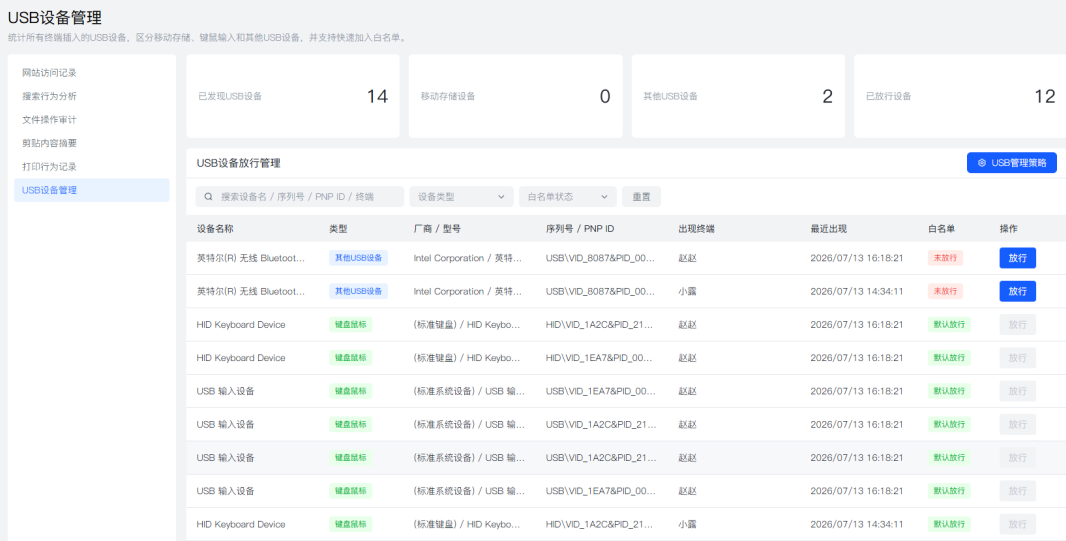Open USB管理策略 settings
This screenshot has height=541, width=1066.
(1012, 163)
